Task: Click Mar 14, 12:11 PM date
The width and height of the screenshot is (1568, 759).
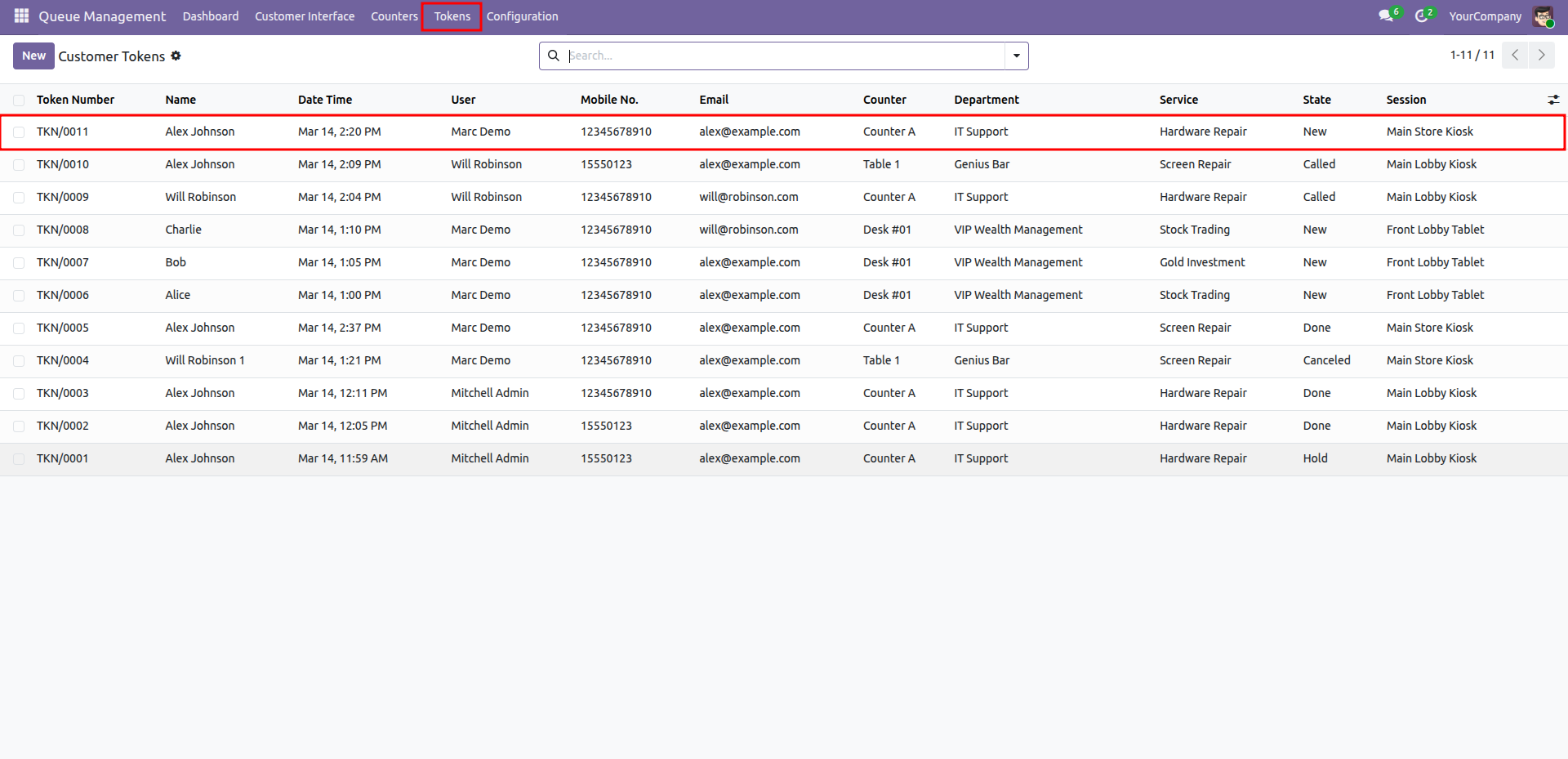Action: [343, 393]
